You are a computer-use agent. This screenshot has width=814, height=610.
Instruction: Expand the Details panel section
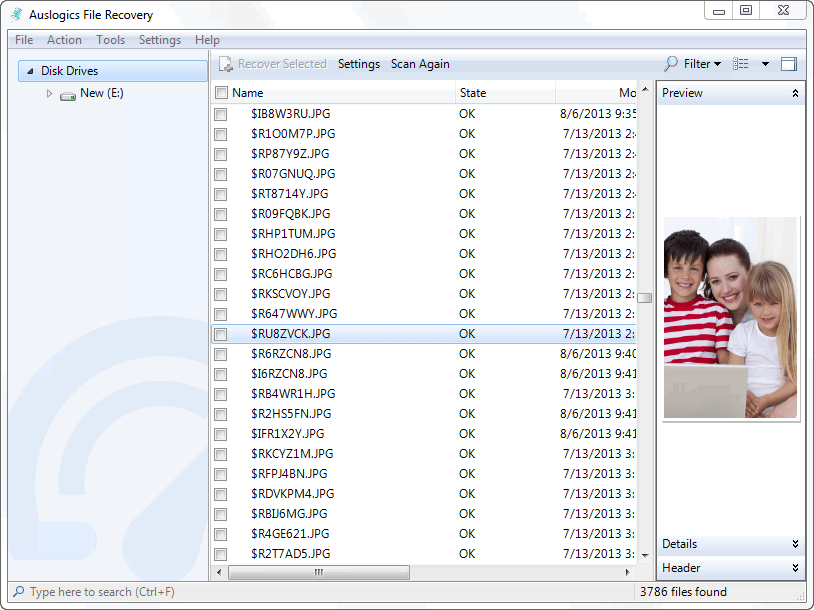(795, 544)
